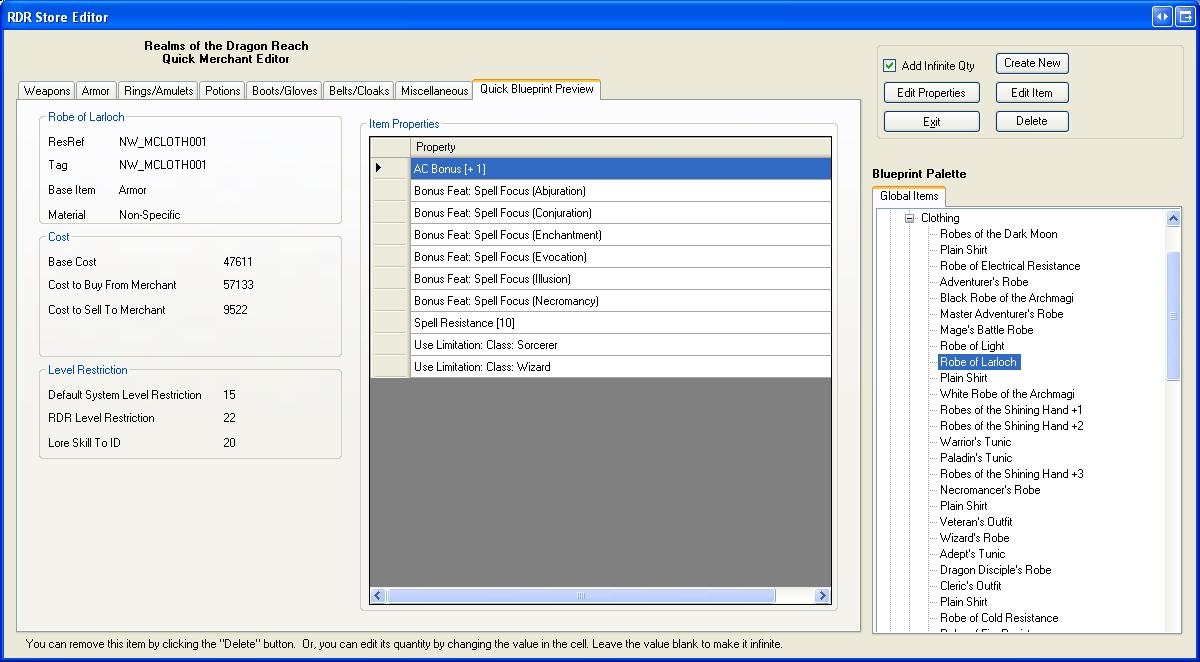Click the Edit Item button
This screenshot has height=662, width=1200.
click(1032, 93)
